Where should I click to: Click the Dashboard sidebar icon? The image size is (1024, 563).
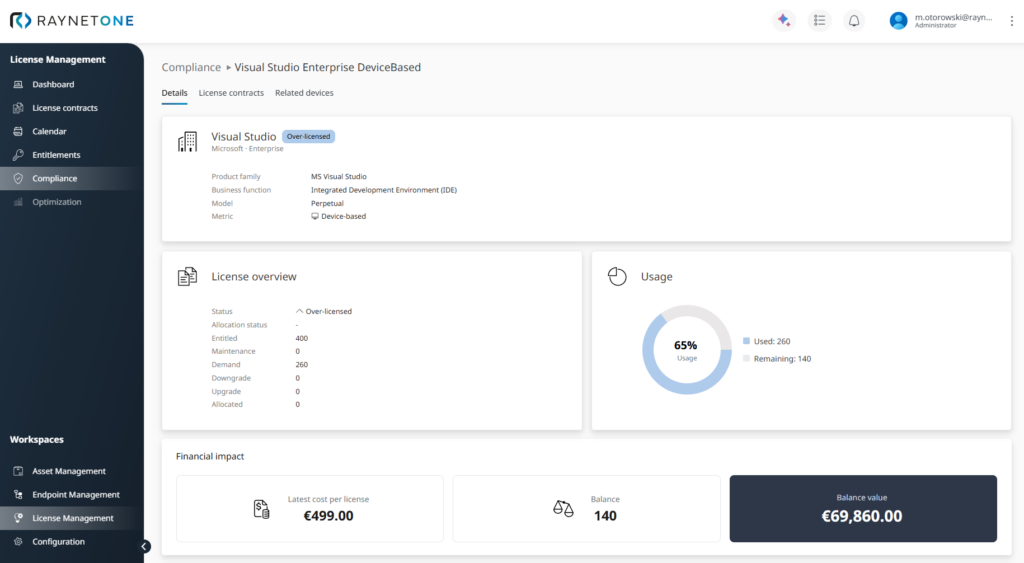(18, 85)
